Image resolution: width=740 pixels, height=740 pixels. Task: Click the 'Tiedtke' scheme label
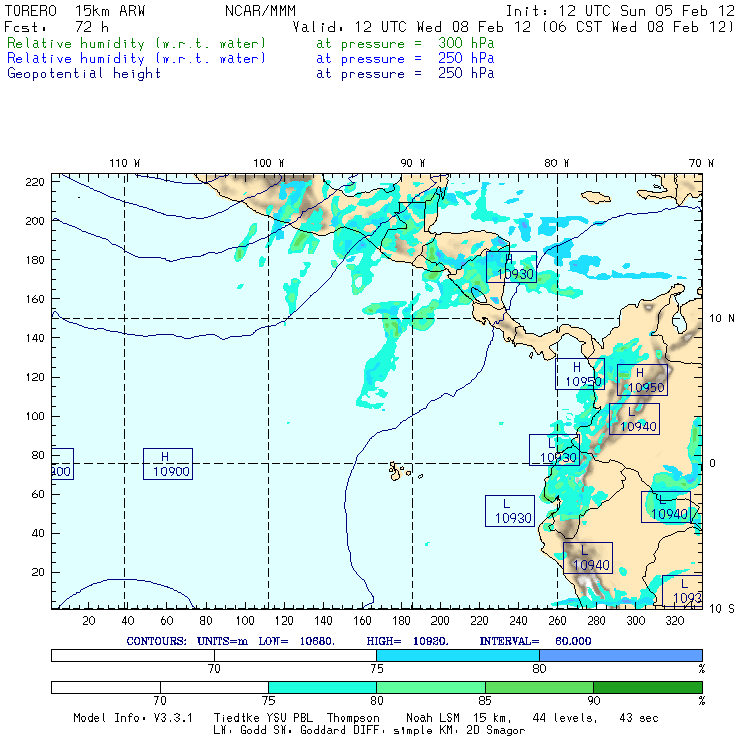[x=237, y=718]
